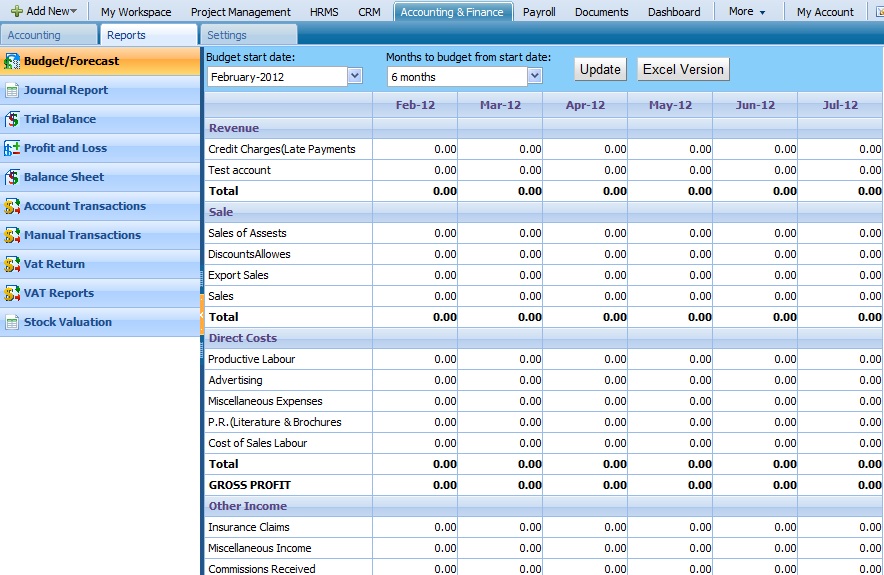Image resolution: width=884 pixels, height=575 pixels.
Task: Click the Revenue section heading
Action: 234,128
